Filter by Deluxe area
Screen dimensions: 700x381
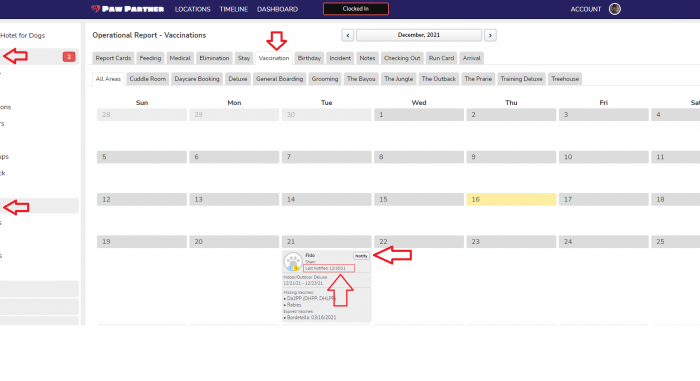tap(238, 79)
